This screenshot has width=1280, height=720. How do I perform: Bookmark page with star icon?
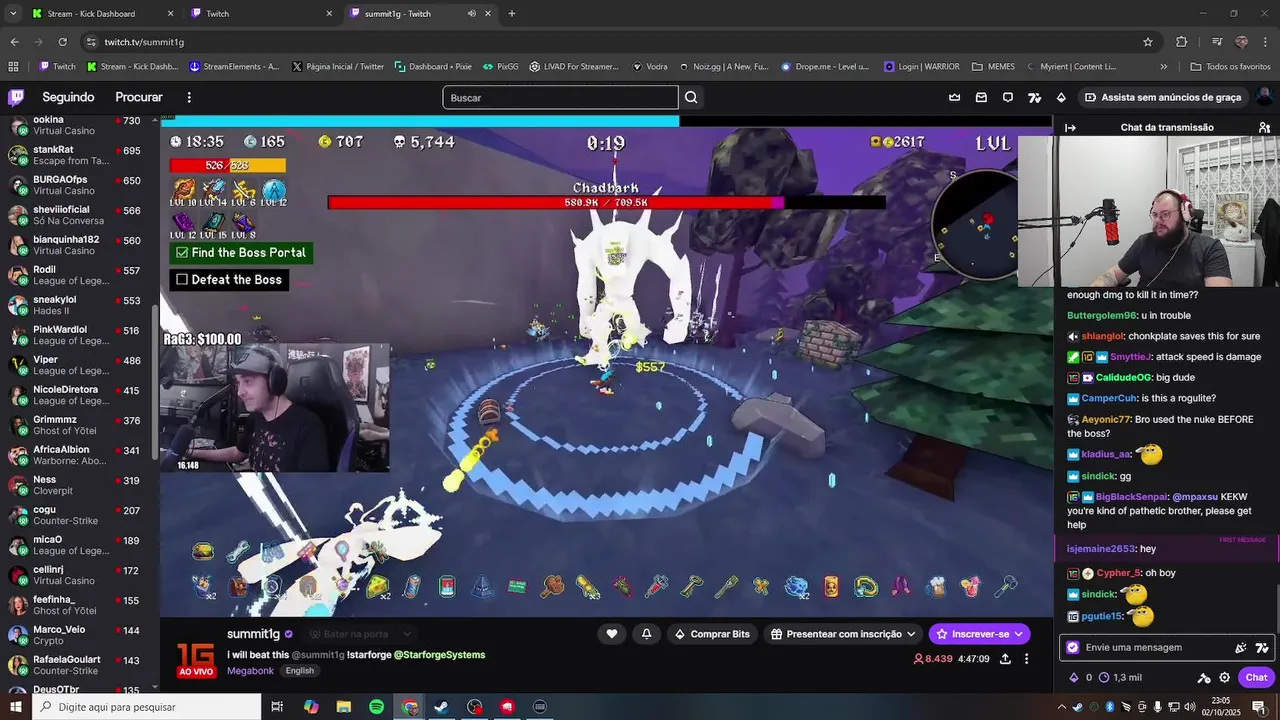(x=1148, y=42)
